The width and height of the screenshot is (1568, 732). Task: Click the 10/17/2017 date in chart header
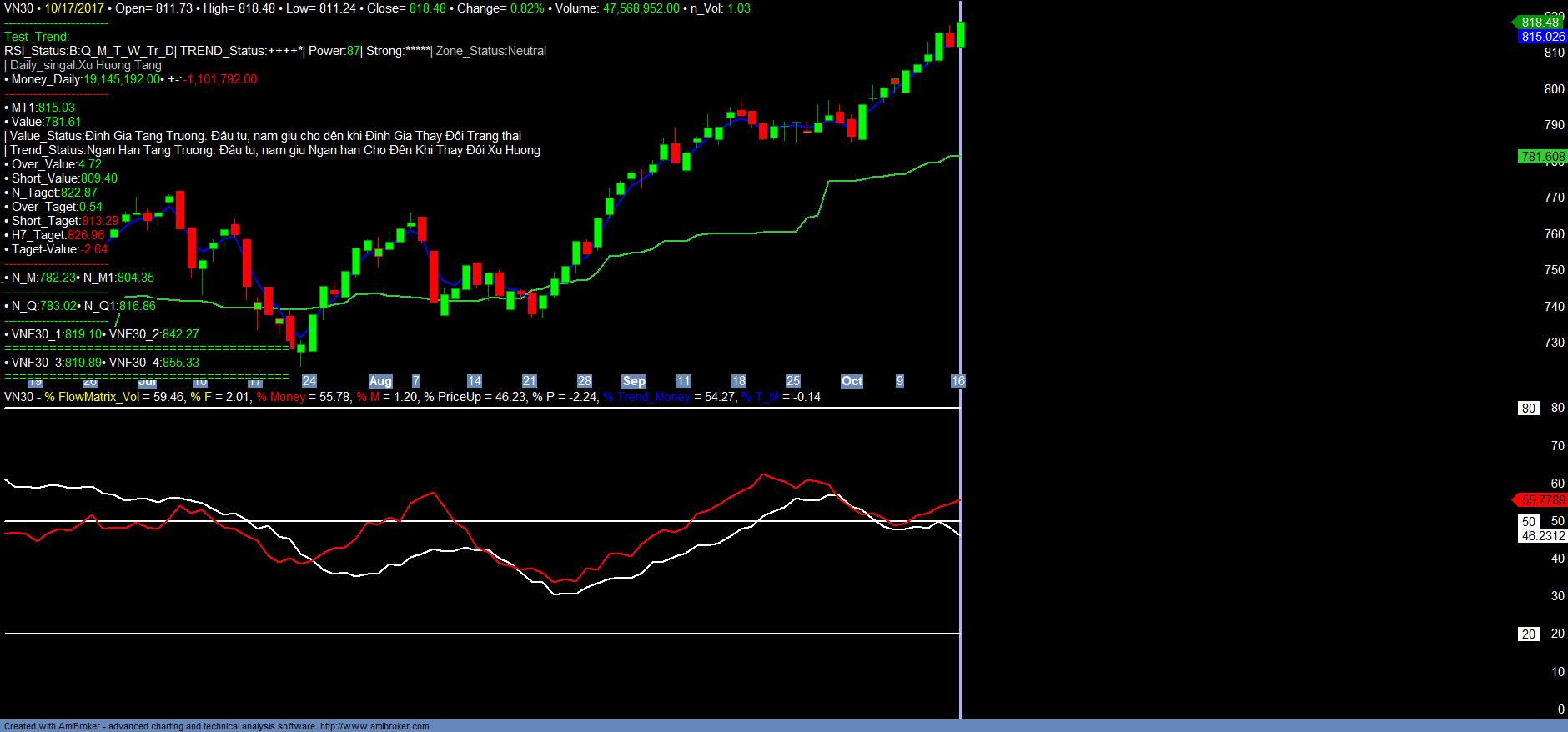pos(74,8)
